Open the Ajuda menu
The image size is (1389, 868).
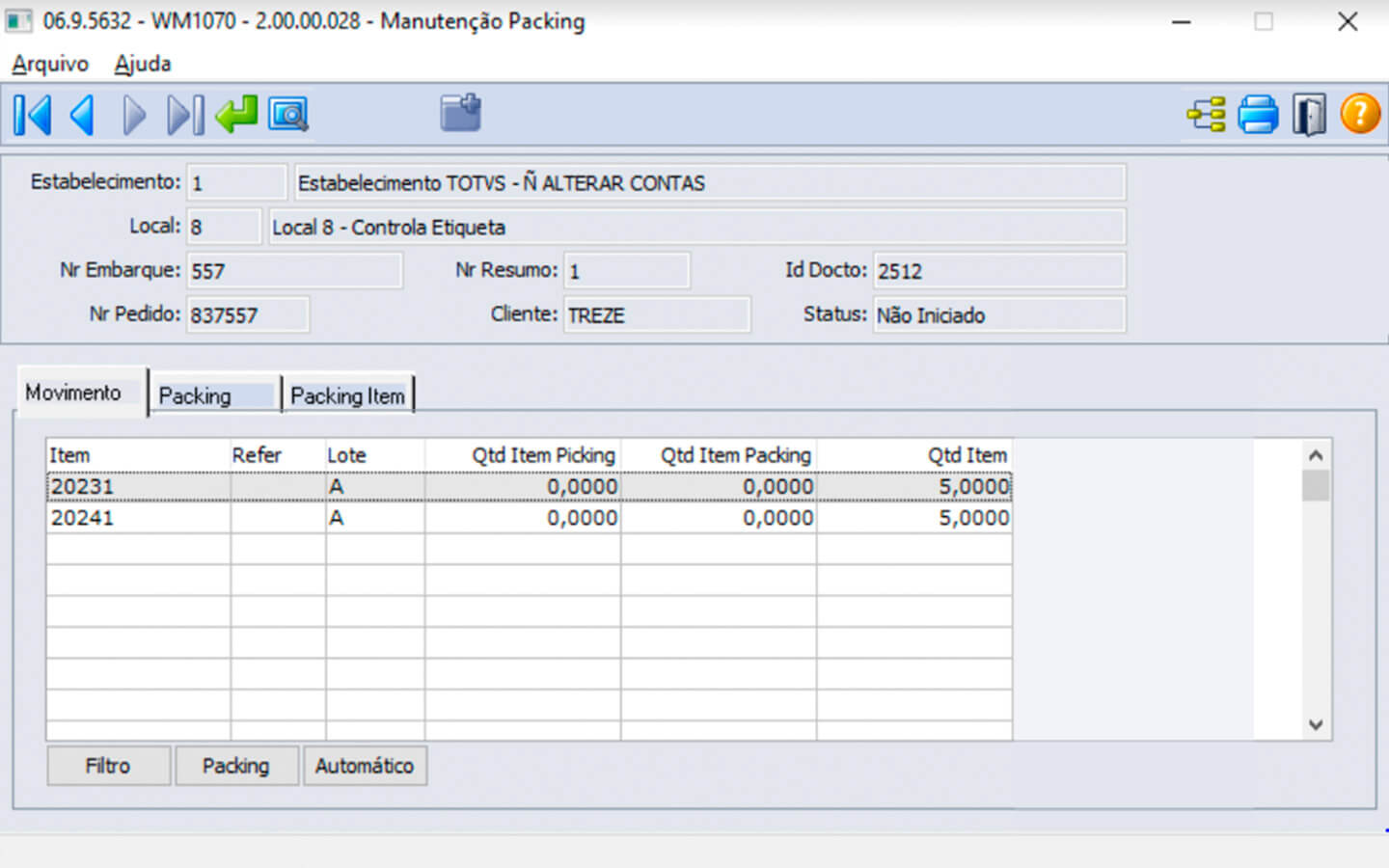tap(143, 64)
